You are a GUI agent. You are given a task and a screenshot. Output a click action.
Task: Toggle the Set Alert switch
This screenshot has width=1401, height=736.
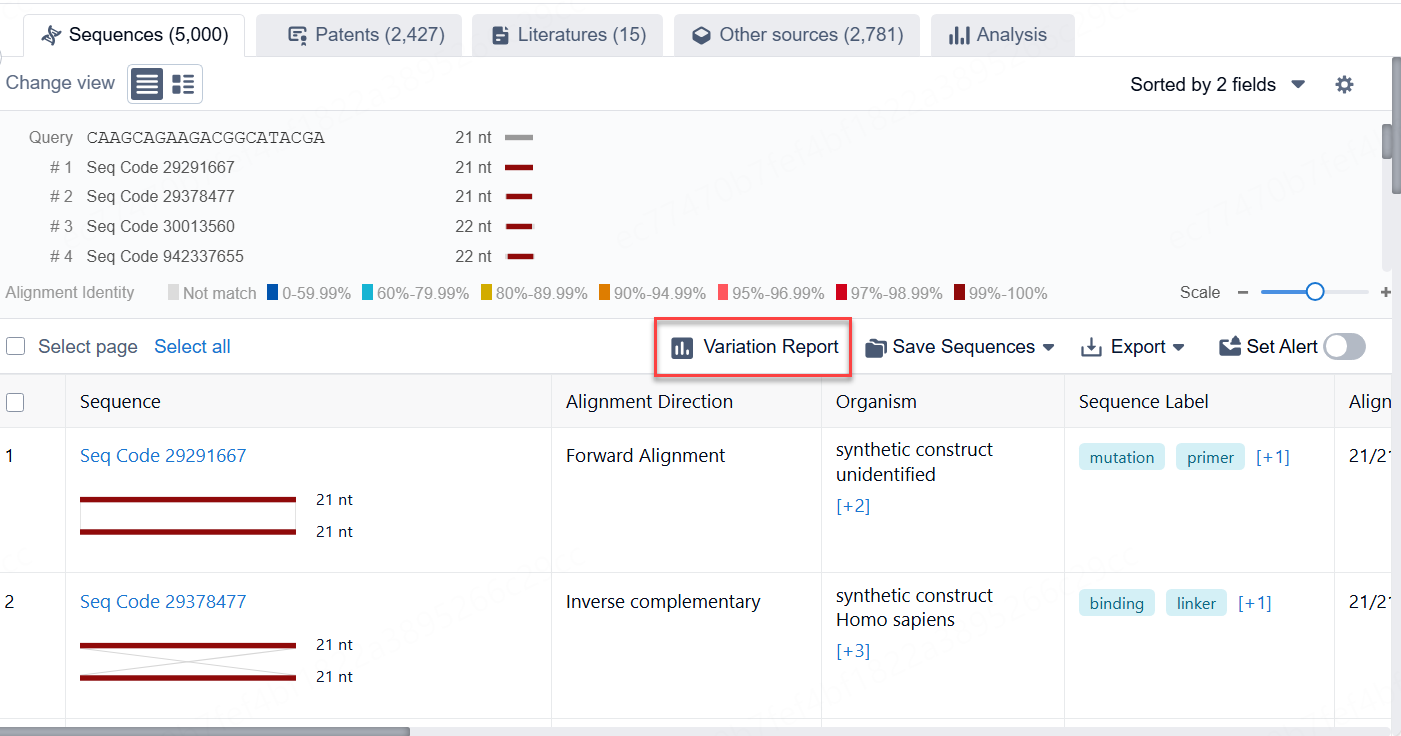pyautogui.click(x=1344, y=347)
